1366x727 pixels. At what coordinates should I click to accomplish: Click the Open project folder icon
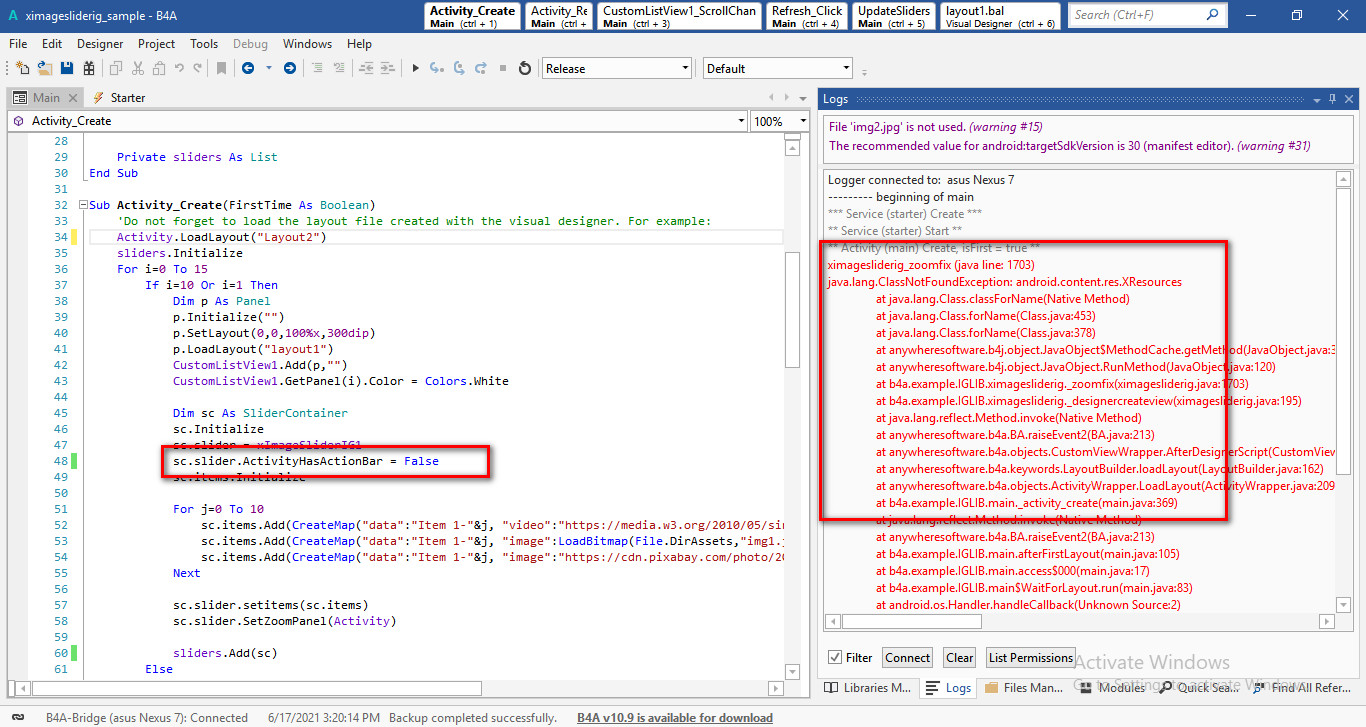(45, 68)
